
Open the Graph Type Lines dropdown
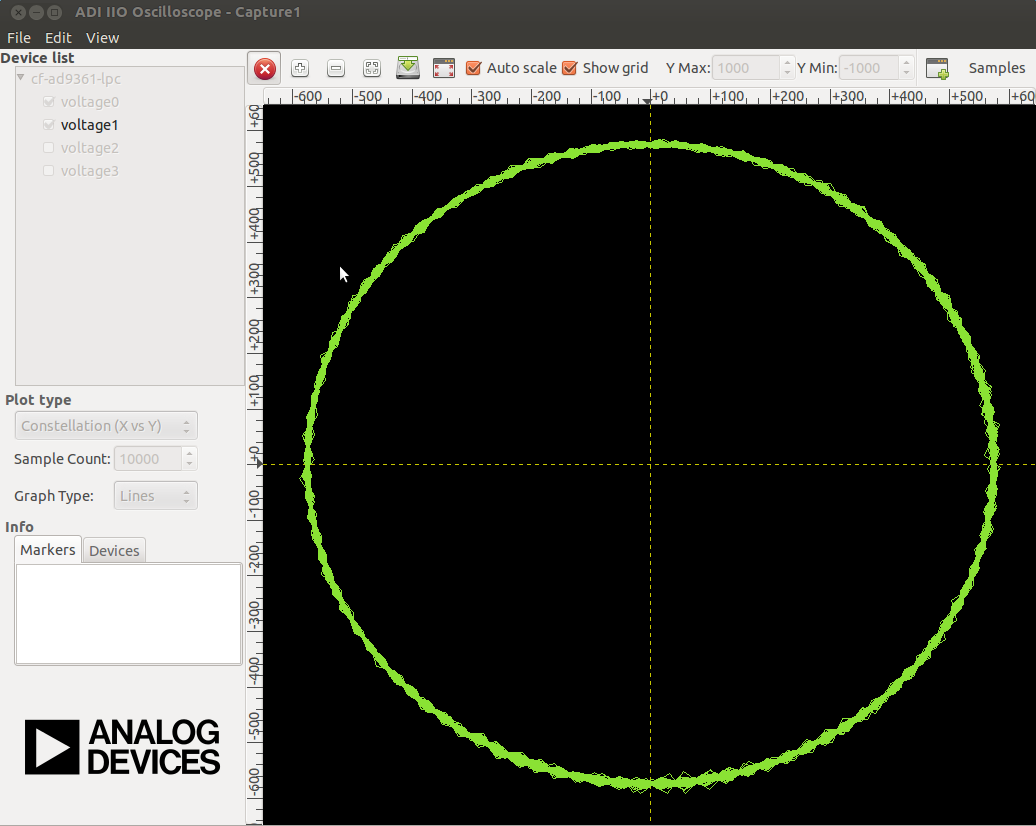(x=155, y=496)
